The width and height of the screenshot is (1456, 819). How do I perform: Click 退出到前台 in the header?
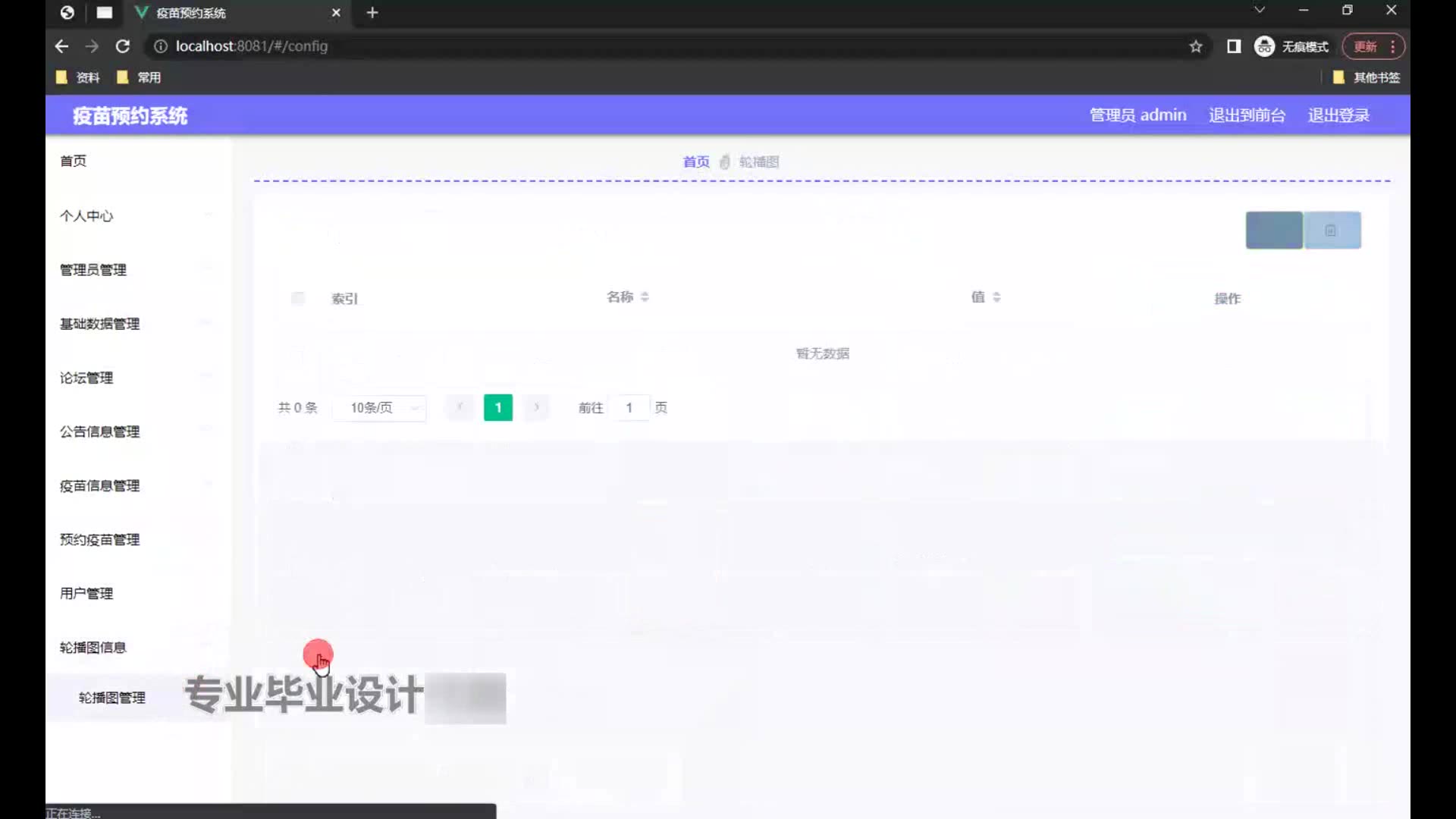click(x=1247, y=115)
